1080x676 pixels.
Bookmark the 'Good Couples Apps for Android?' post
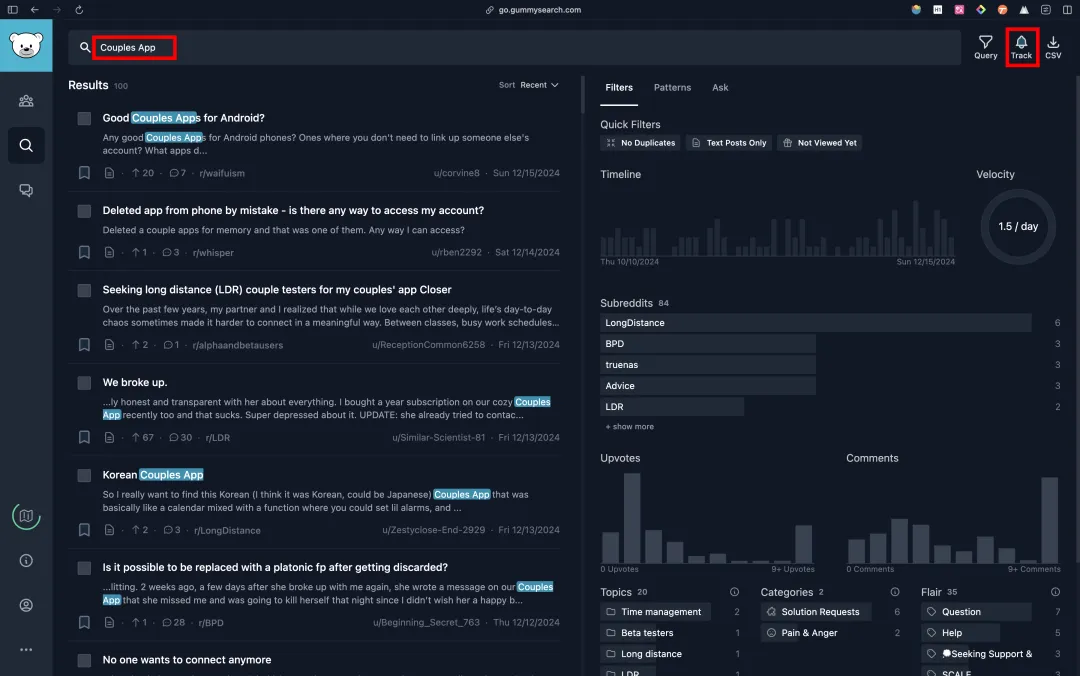pos(84,173)
